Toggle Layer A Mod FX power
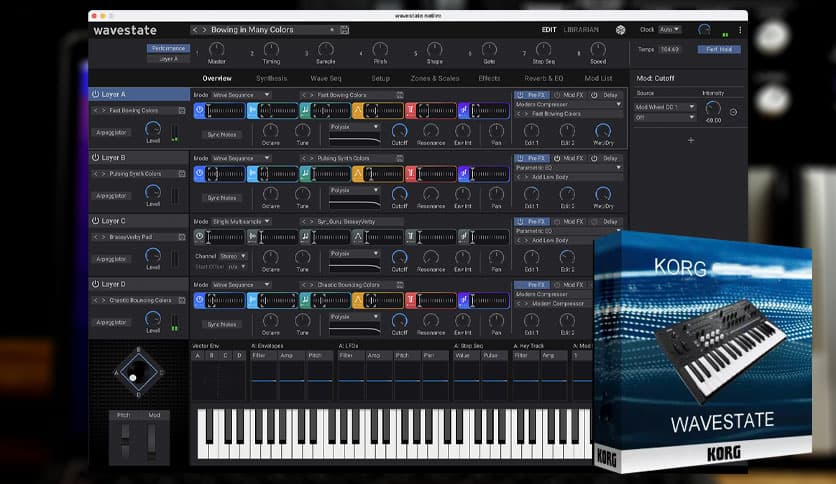 pos(557,95)
